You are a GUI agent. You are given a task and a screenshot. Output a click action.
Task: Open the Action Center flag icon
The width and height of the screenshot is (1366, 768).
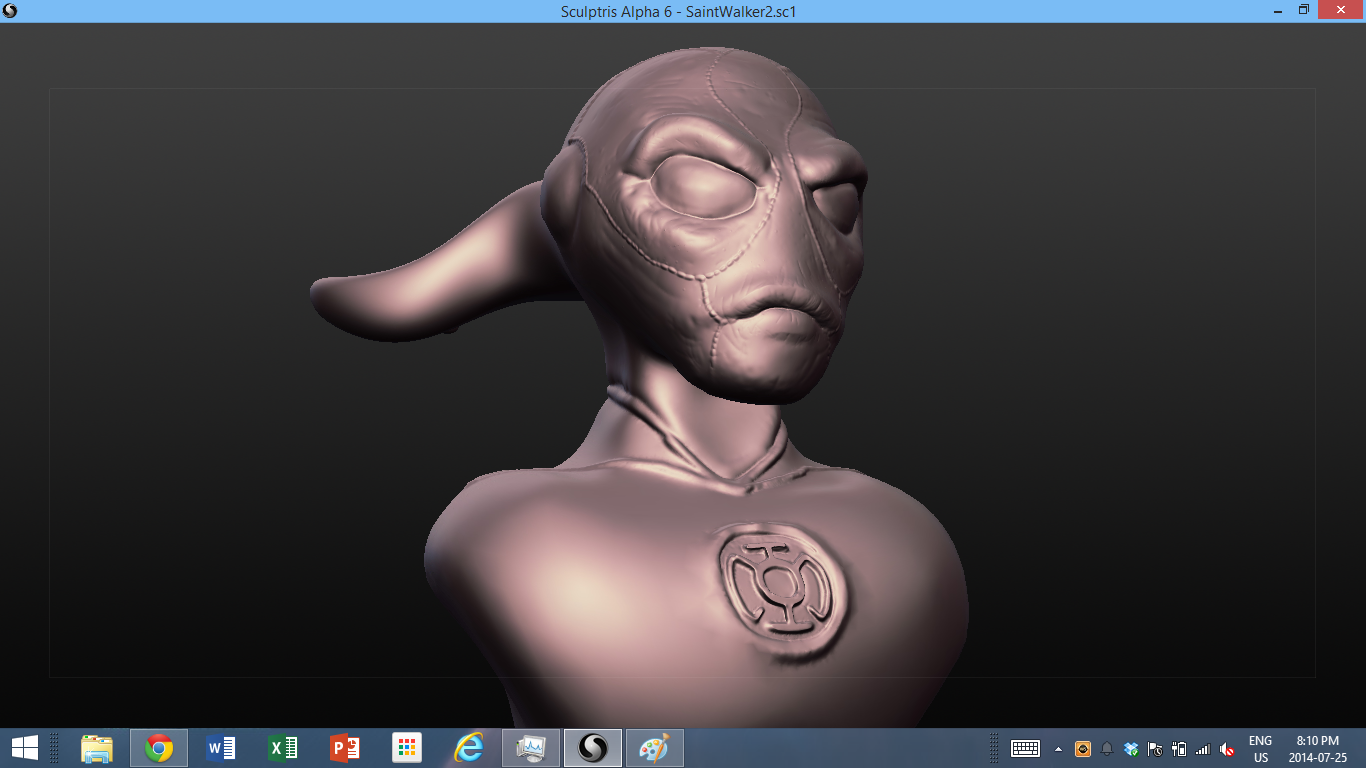click(1155, 749)
